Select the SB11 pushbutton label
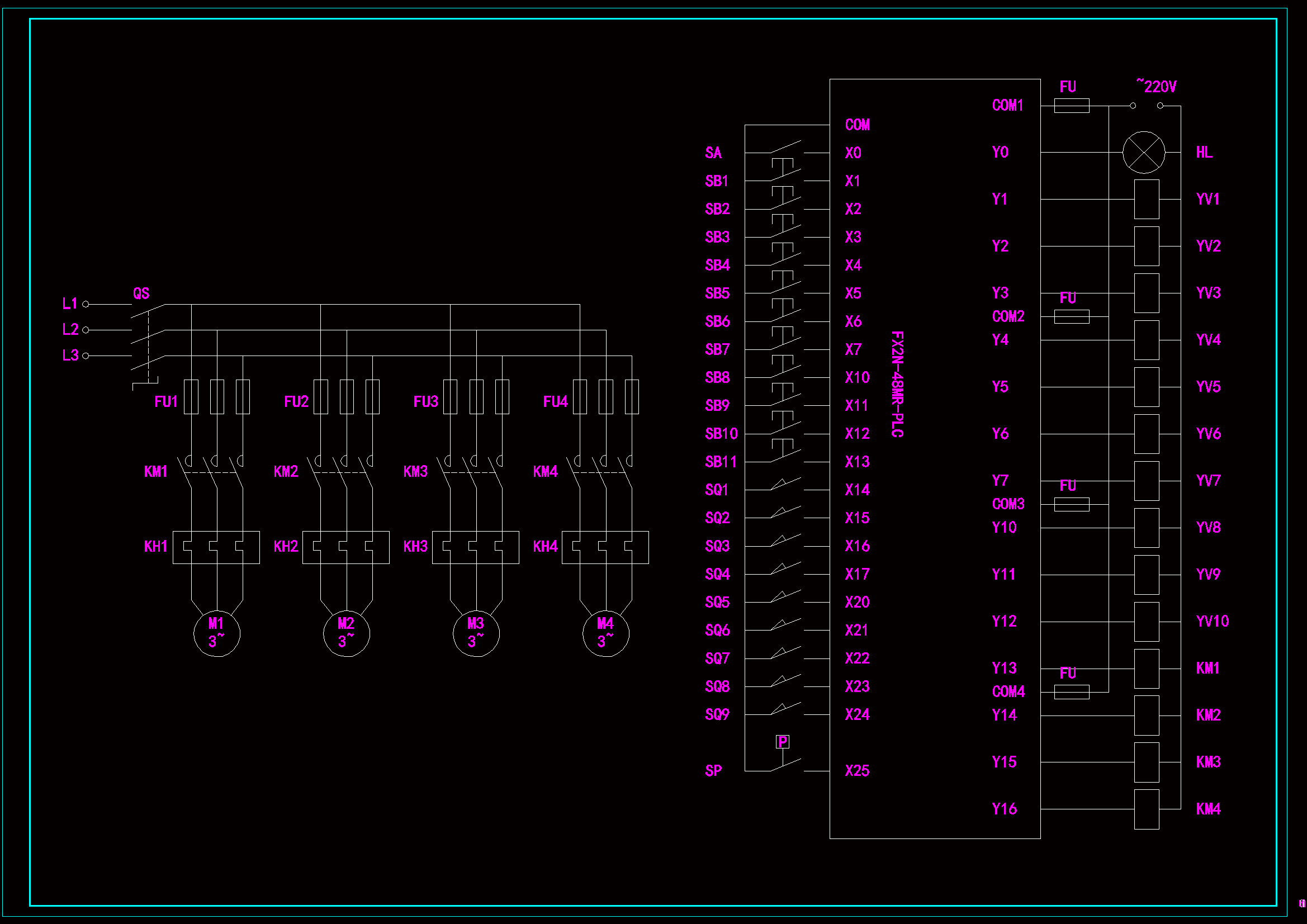Screen dimensions: 1307x924 (x=720, y=462)
